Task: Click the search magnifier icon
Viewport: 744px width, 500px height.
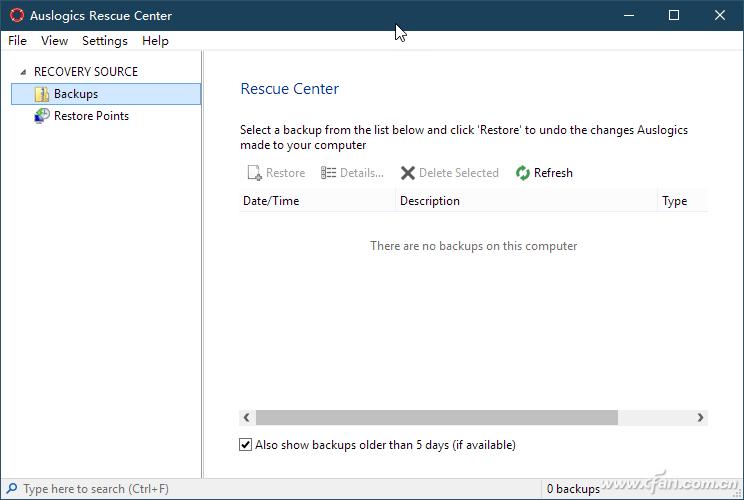Action: [12, 488]
